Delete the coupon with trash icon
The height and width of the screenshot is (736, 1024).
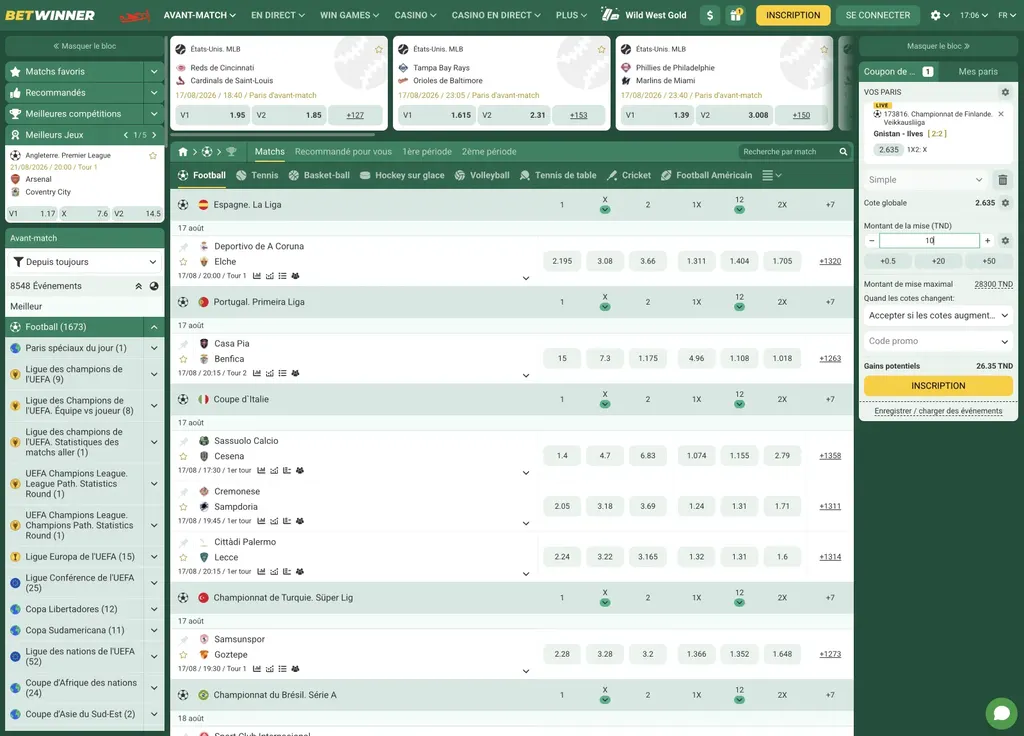coord(1002,180)
